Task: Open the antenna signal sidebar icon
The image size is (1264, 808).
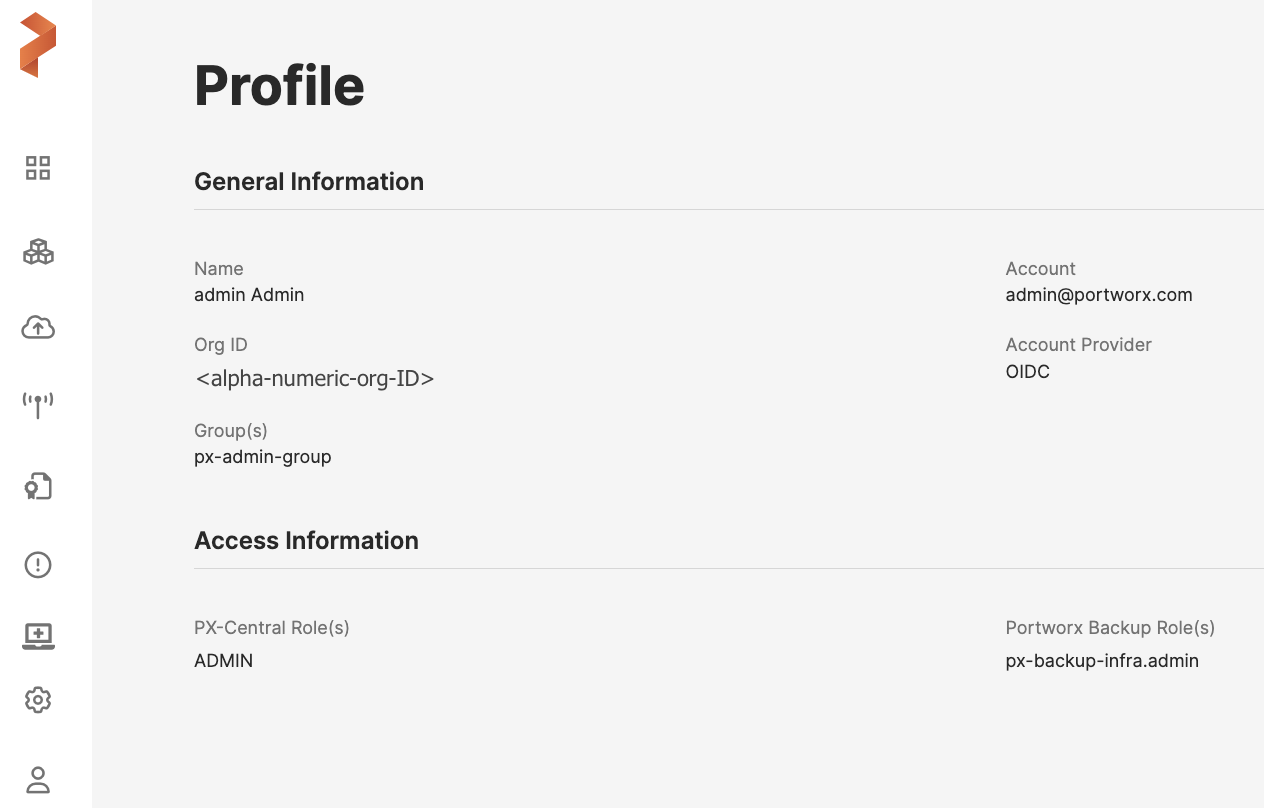Action: [x=38, y=404]
